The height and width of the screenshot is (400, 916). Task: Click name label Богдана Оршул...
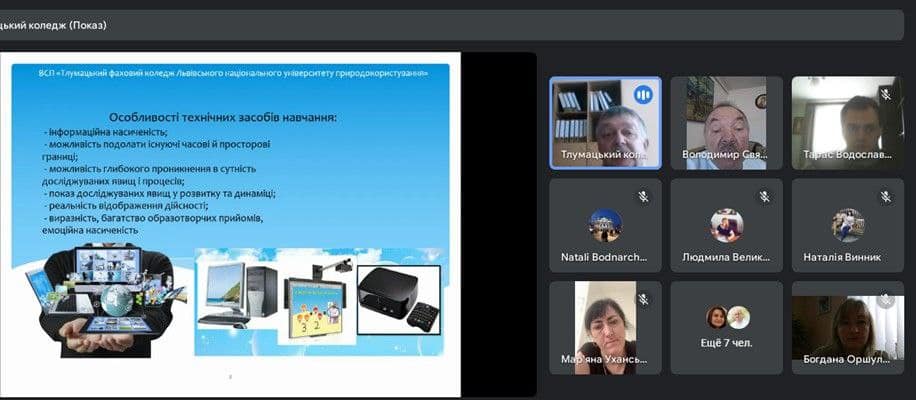846,360
